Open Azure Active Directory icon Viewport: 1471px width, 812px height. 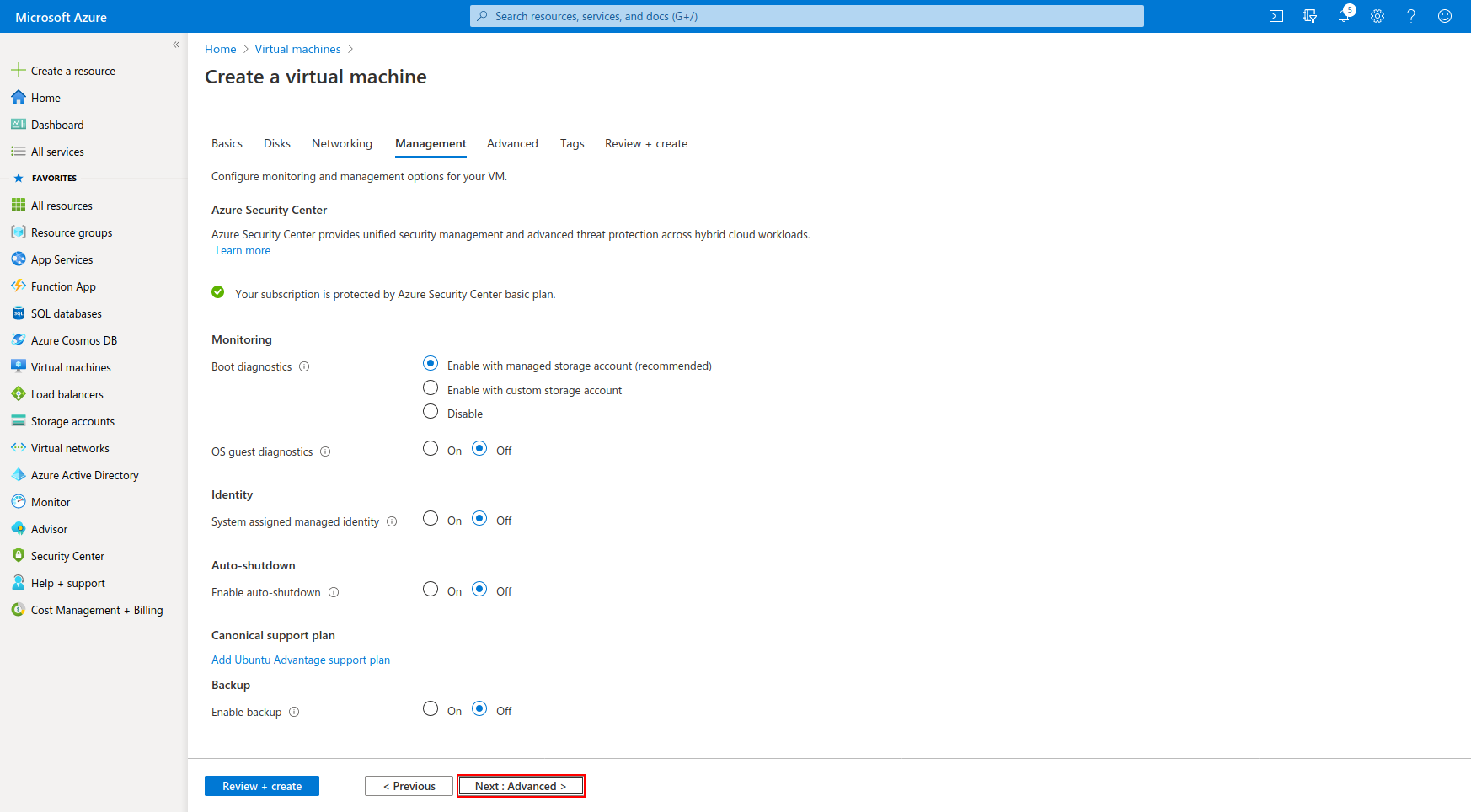(19, 475)
